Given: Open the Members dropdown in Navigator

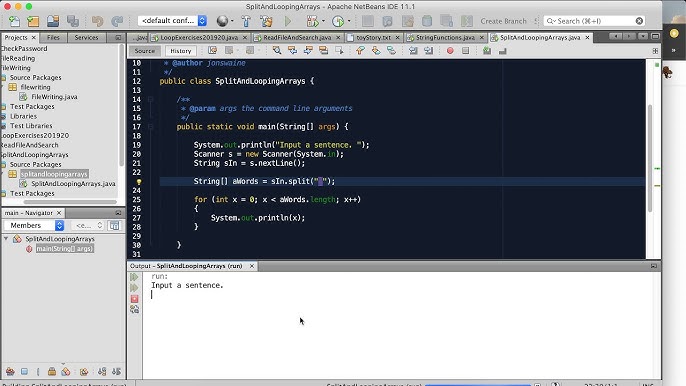Looking at the screenshot, I should (34, 225).
